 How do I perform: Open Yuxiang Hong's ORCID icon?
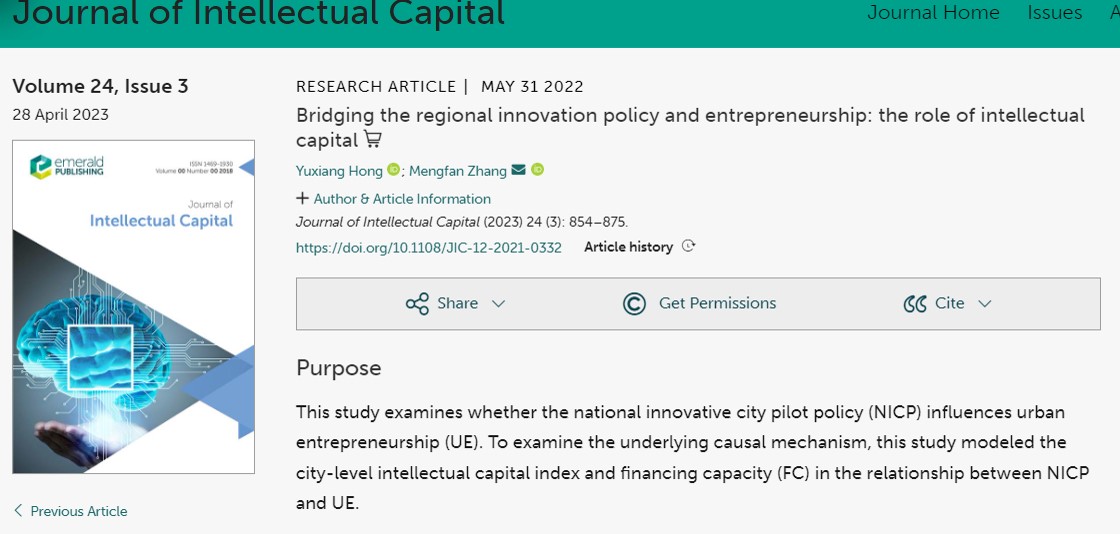tap(394, 170)
